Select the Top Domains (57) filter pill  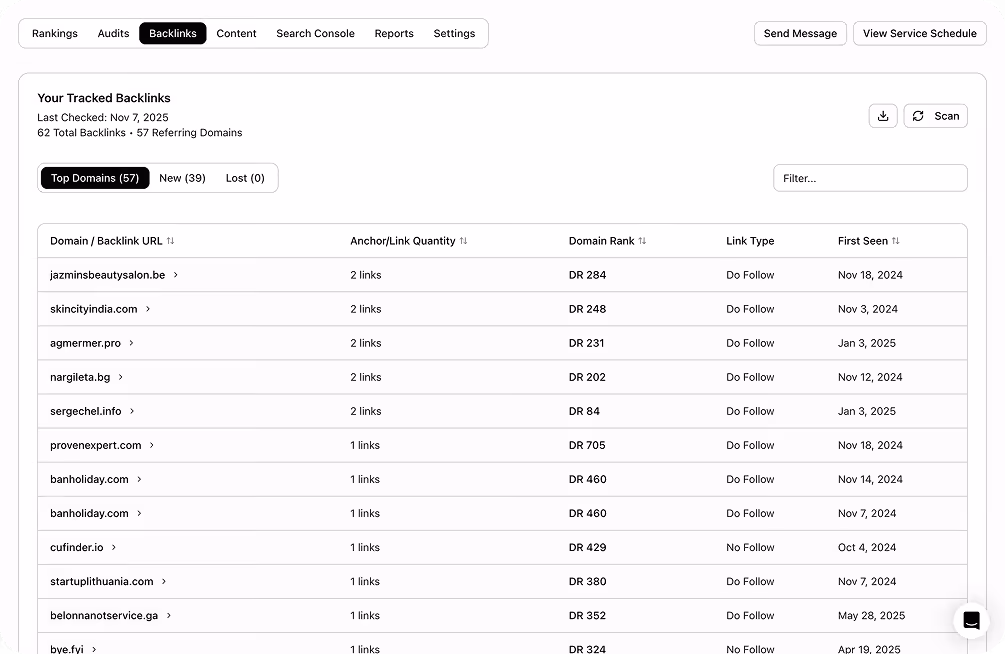[94, 177]
